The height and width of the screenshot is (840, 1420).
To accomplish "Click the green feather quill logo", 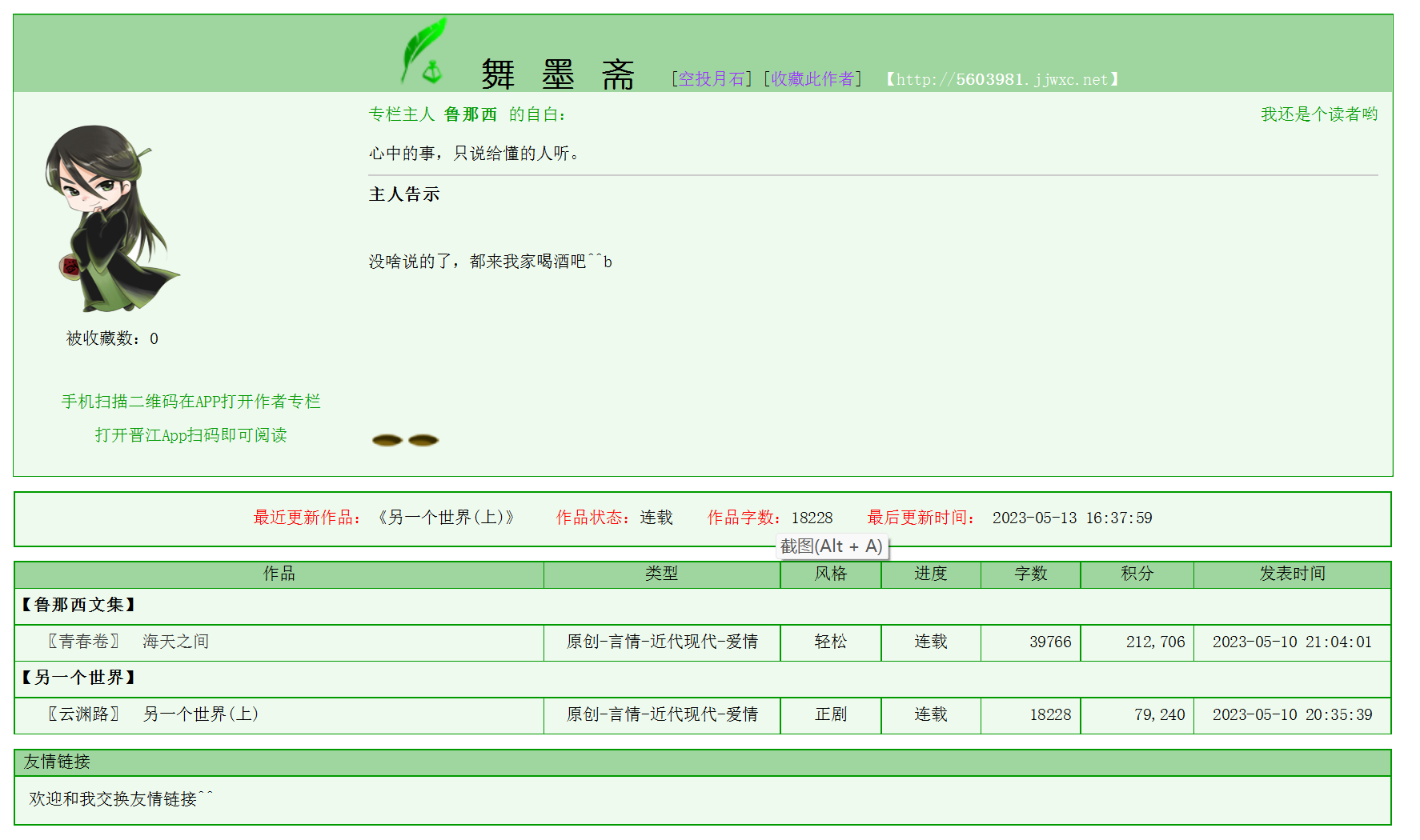I will (423, 51).
